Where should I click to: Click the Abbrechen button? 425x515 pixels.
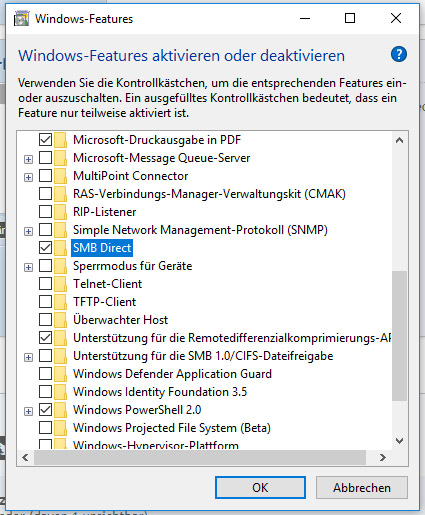[362, 488]
